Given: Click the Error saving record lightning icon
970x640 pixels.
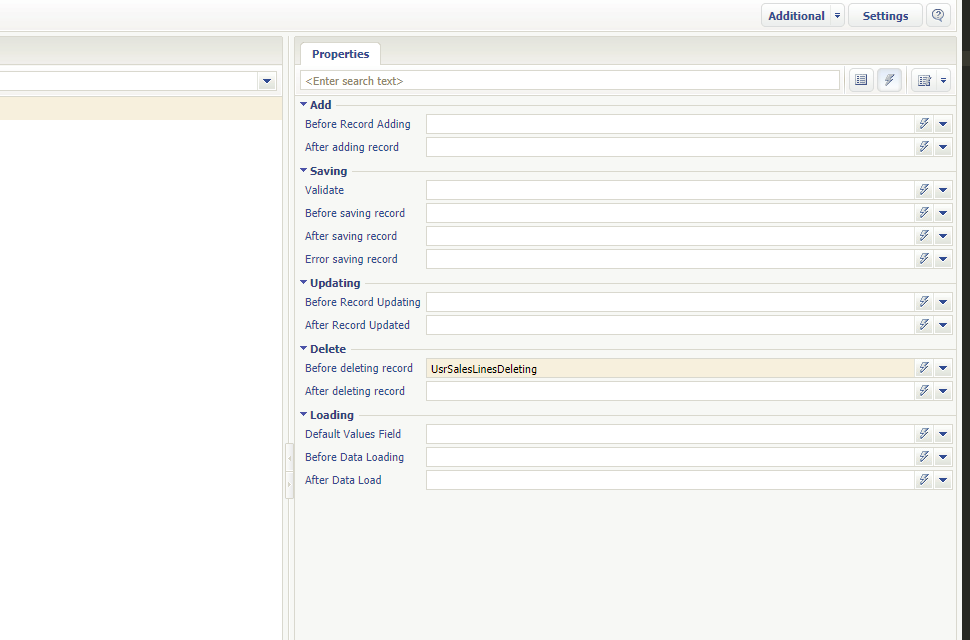Looking at the screenshot, I should [924, 258].
